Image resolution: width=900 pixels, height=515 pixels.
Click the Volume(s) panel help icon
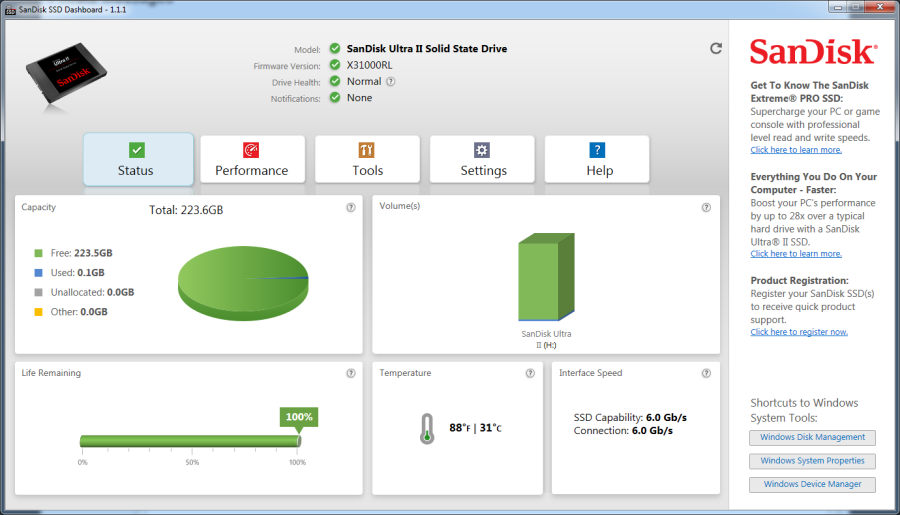point(706,207)
